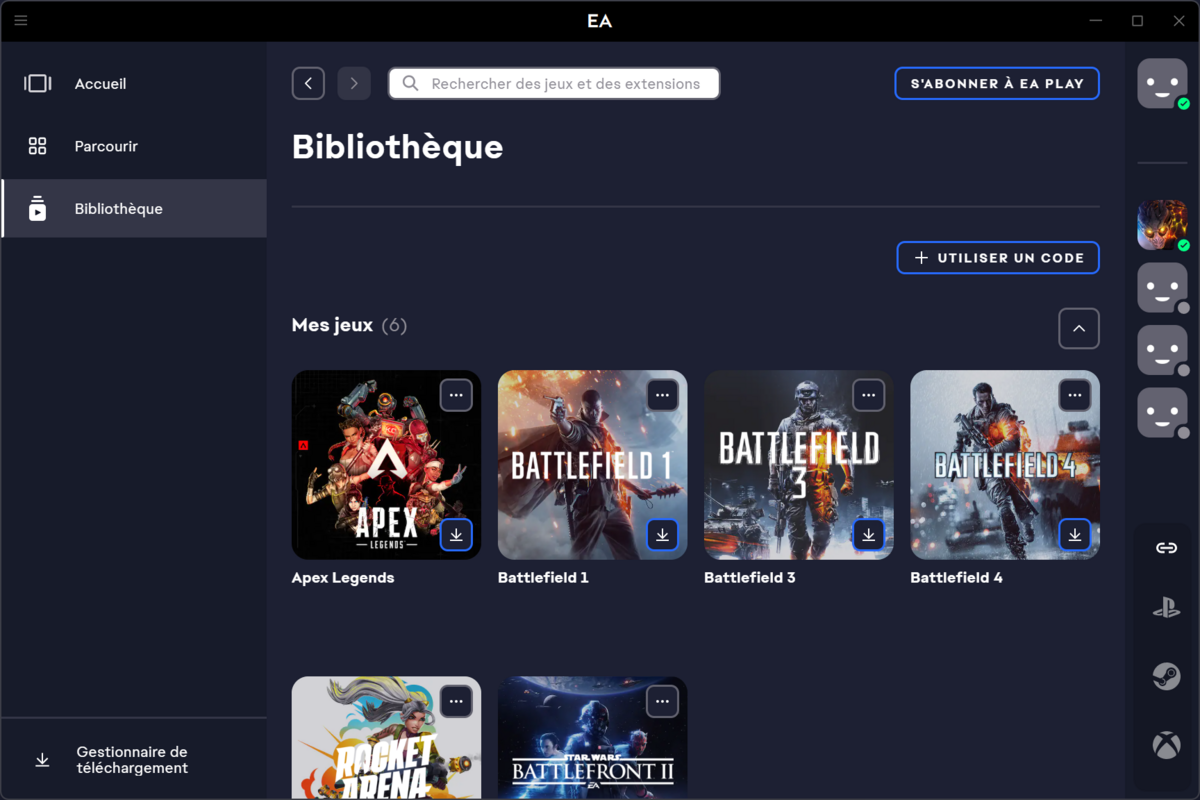Open the Battlefield 4 cover art
The height and width of the screenshot is (800, 1200).
coord(1005,465)
